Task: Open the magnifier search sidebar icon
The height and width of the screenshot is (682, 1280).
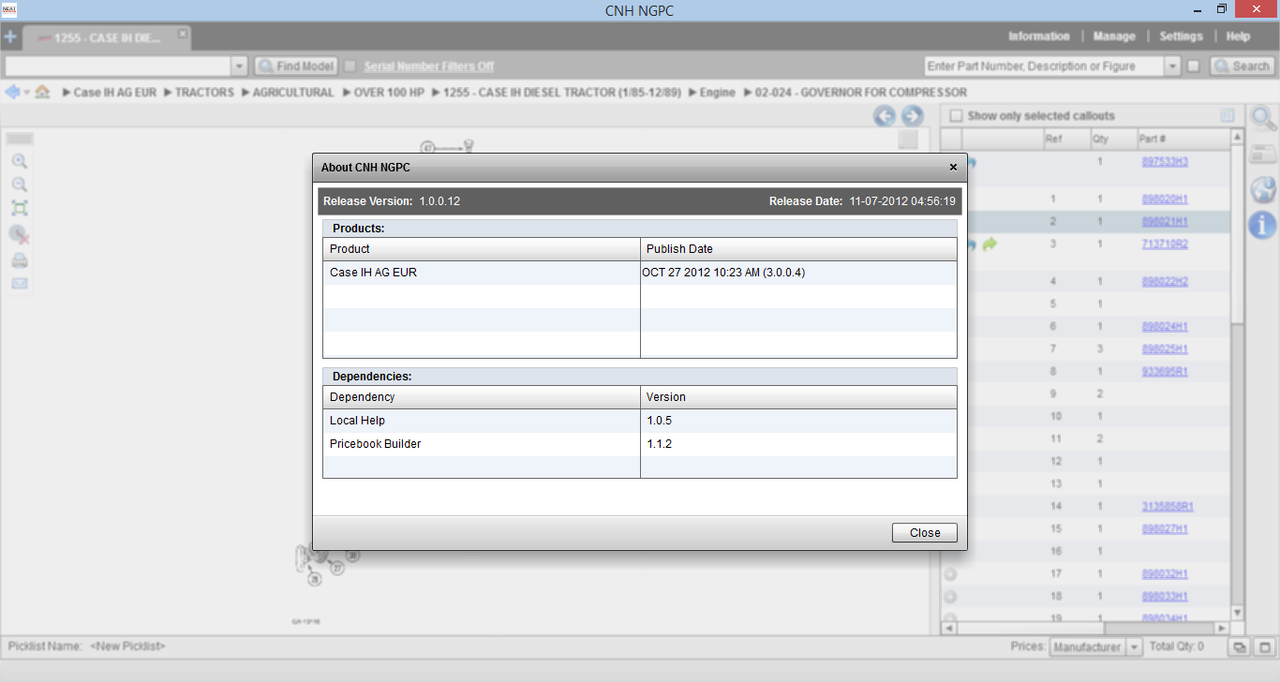Action: 1263,119
